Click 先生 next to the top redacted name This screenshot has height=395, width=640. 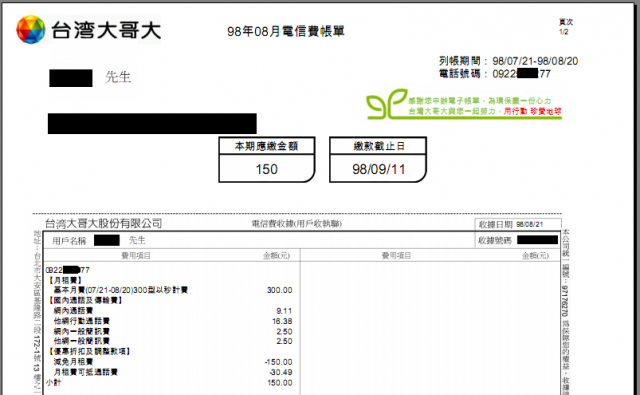pyautogui.click(x=118, y=77)
